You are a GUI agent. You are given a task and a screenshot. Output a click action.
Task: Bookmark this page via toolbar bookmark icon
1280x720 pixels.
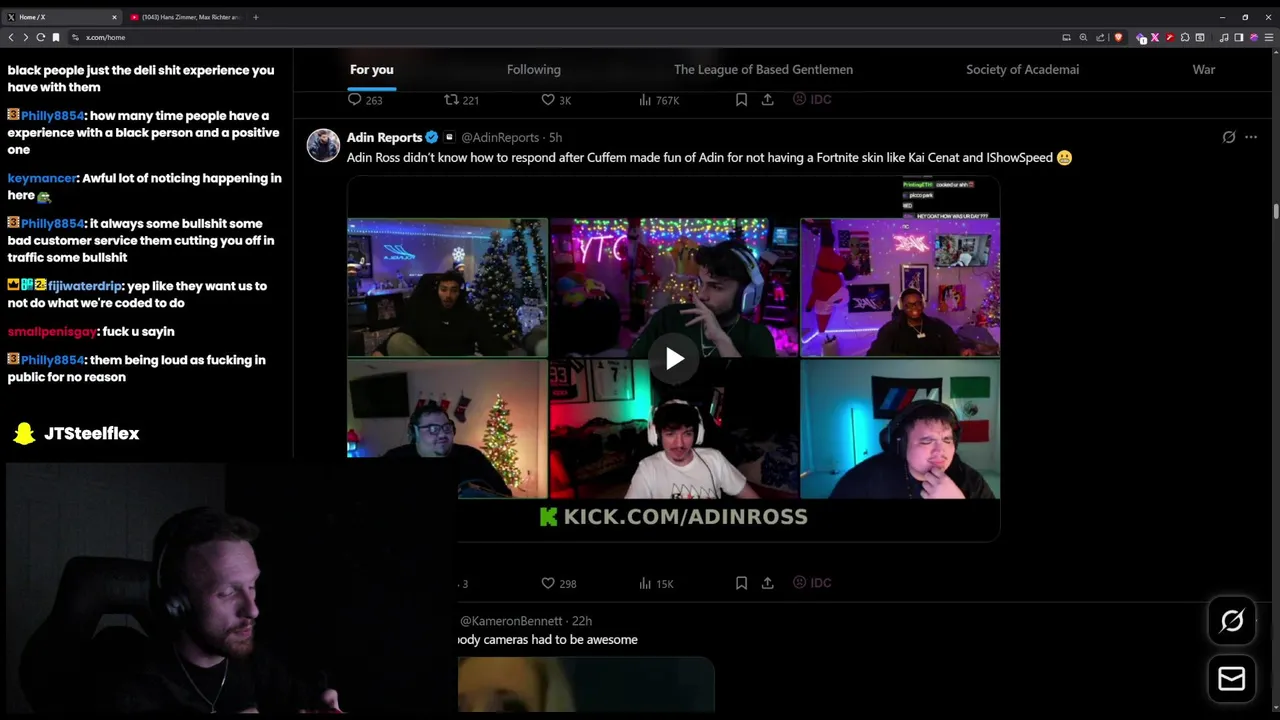click(x=56, y=37)
